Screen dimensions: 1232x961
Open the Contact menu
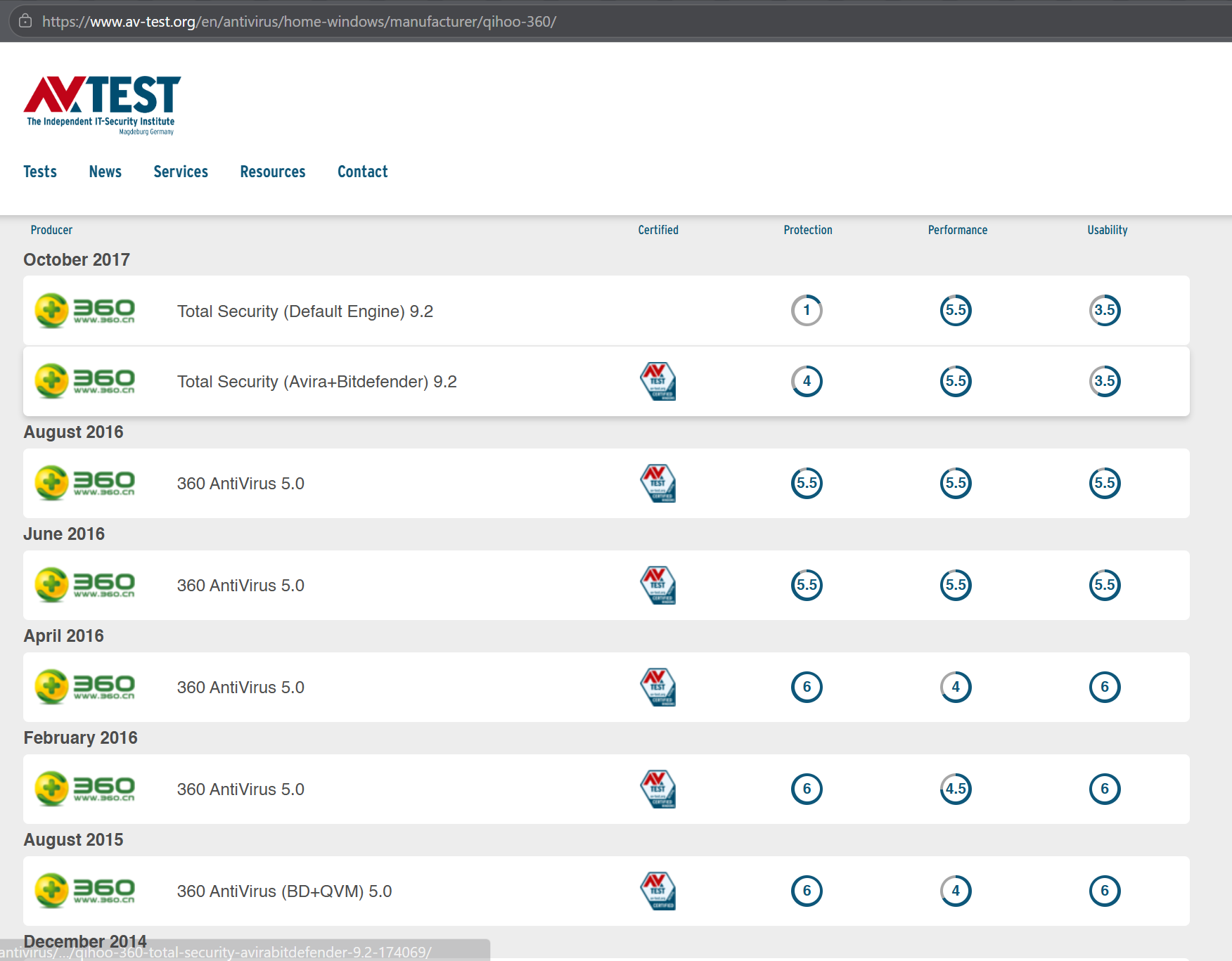pos(363,172)
